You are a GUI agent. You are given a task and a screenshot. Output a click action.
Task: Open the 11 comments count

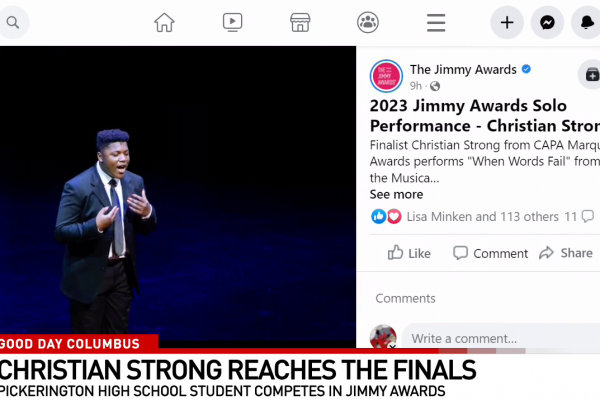coord(579,217)
